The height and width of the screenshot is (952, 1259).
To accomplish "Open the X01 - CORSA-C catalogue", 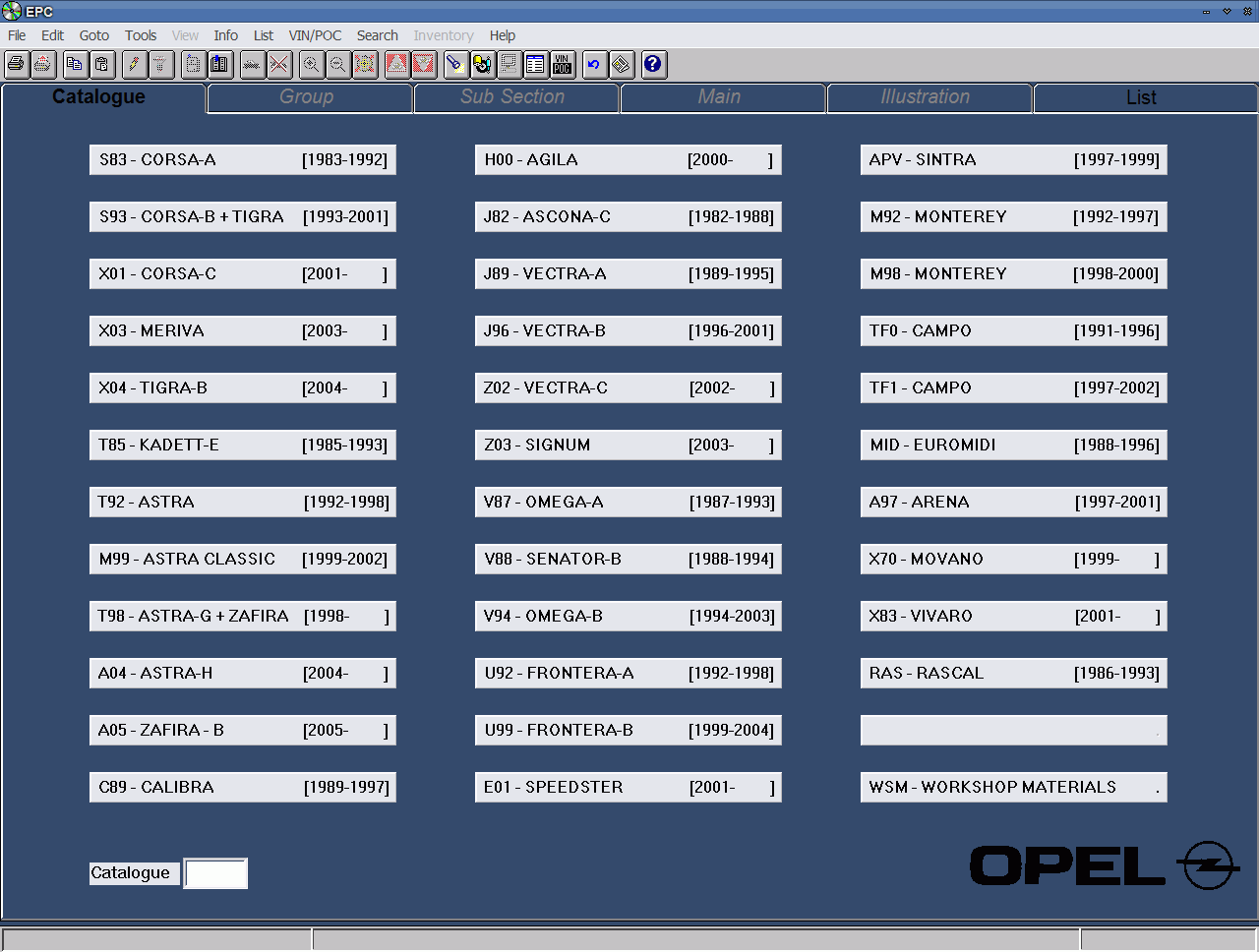I will pyautogui.click(x=243, y=274).
